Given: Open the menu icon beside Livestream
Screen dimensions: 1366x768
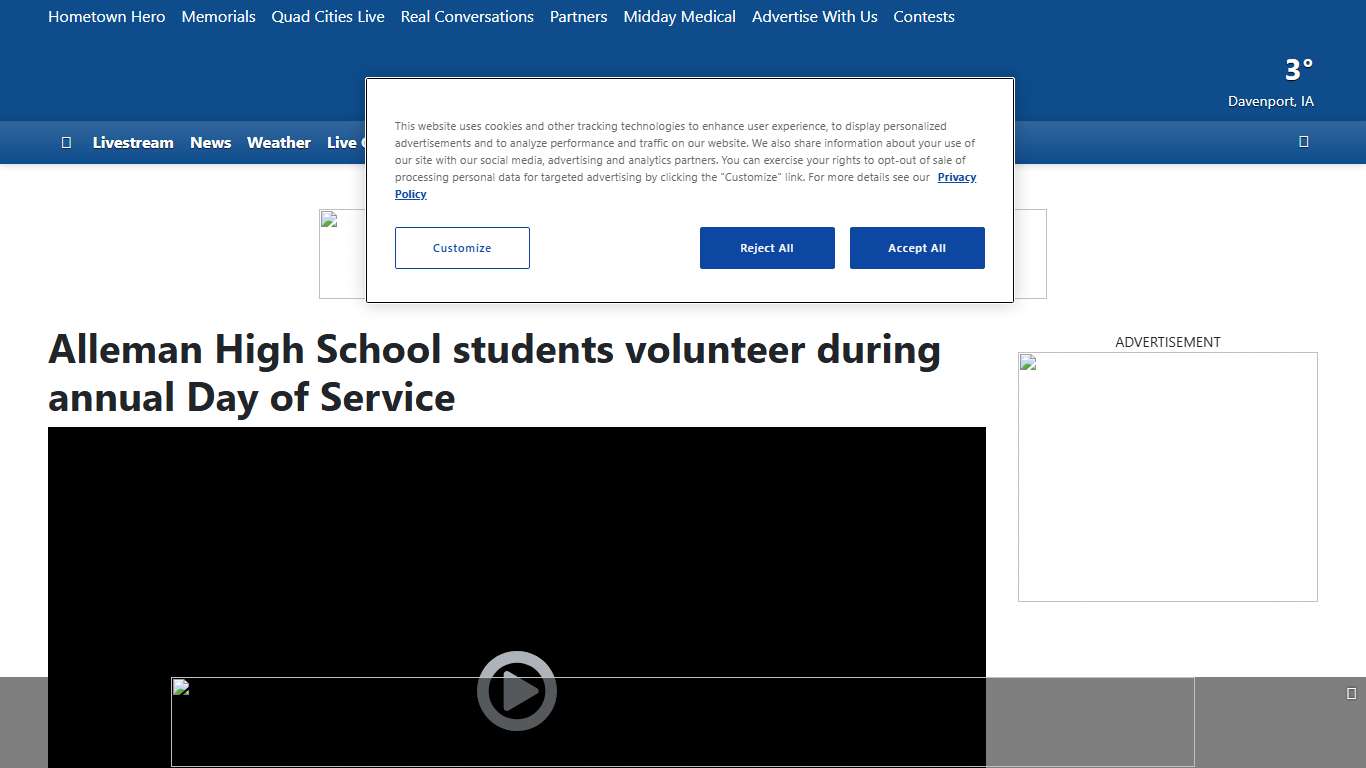Looking at the screenshot, I should [66, 143].
